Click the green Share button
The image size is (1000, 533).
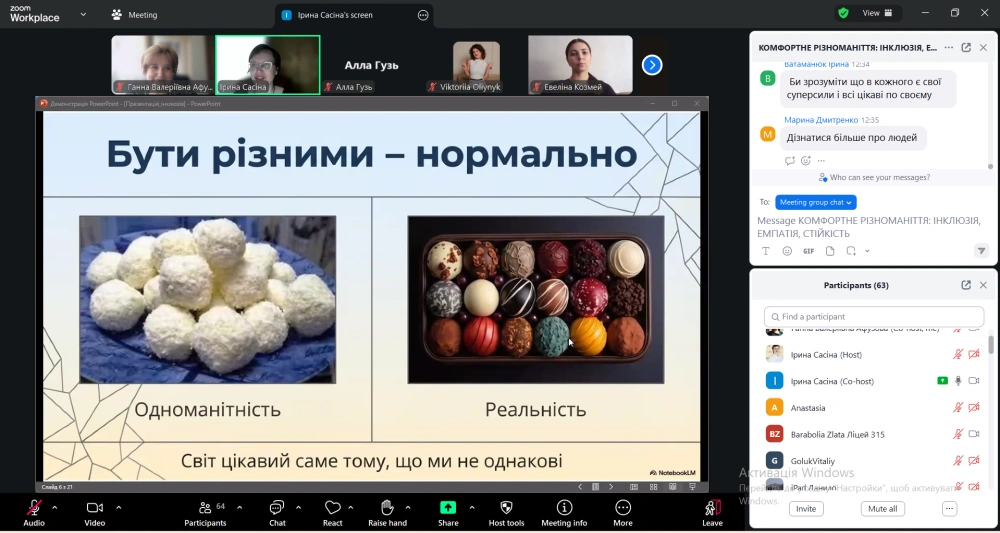point(448,513)
